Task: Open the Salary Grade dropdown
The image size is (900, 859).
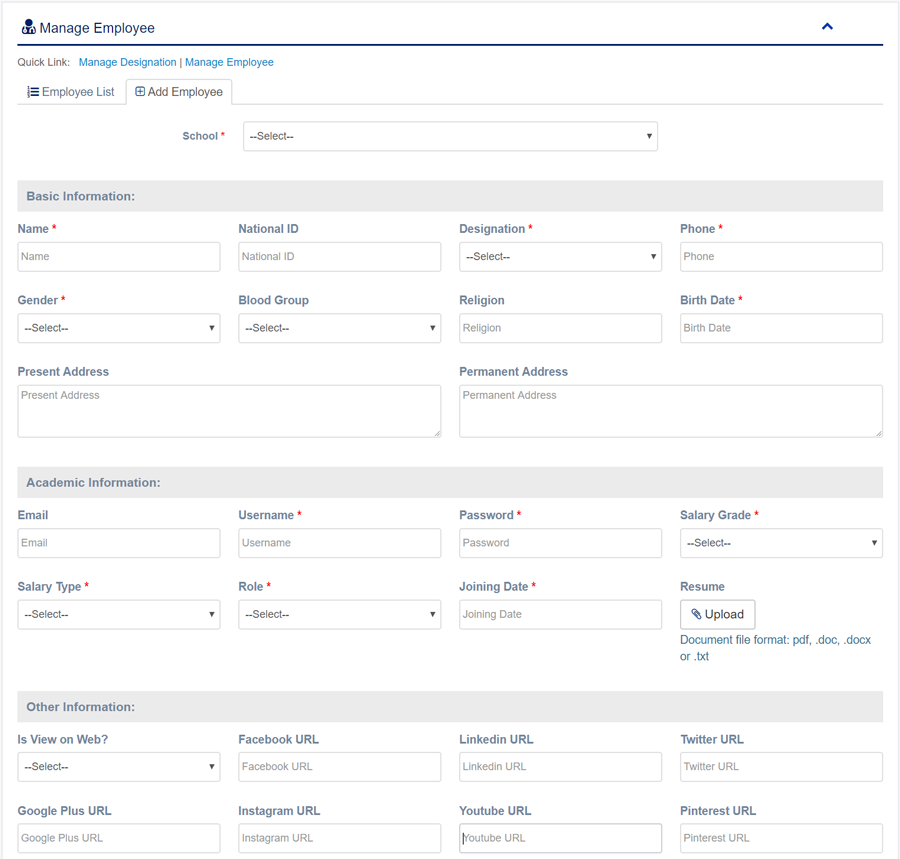Action: click(x=781, y=543)
